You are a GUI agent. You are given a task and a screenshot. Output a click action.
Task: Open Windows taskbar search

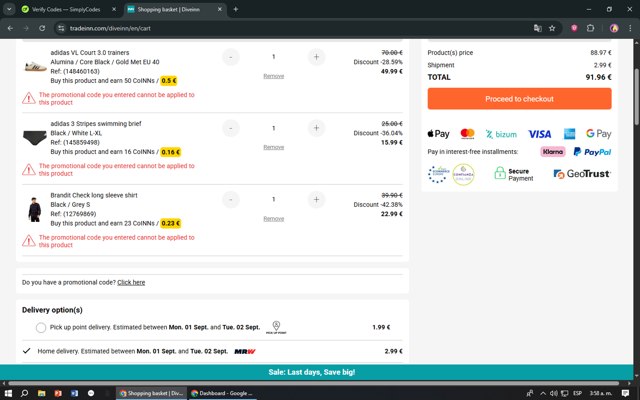pos(24,393)
